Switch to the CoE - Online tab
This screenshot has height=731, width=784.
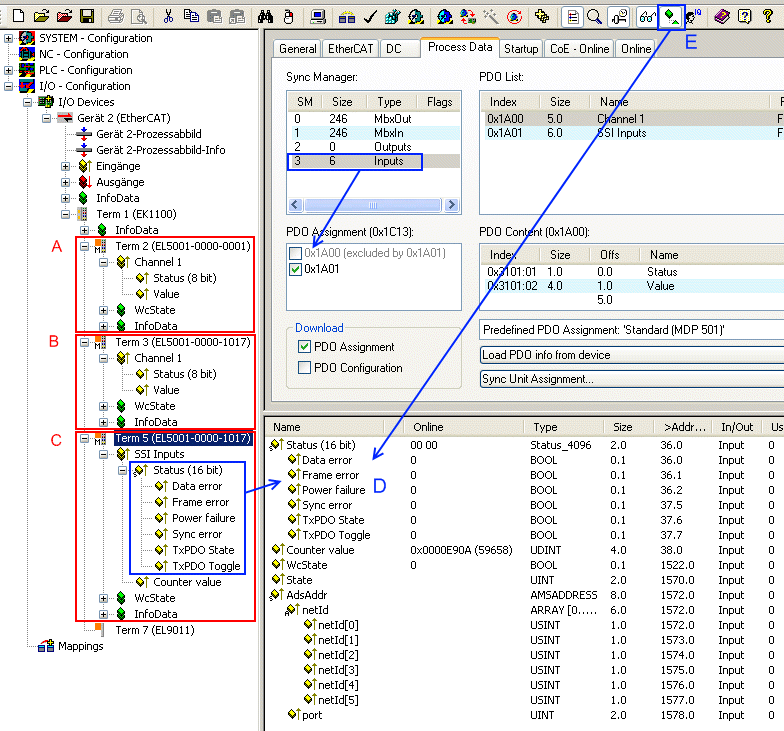[x=579, y=48]
